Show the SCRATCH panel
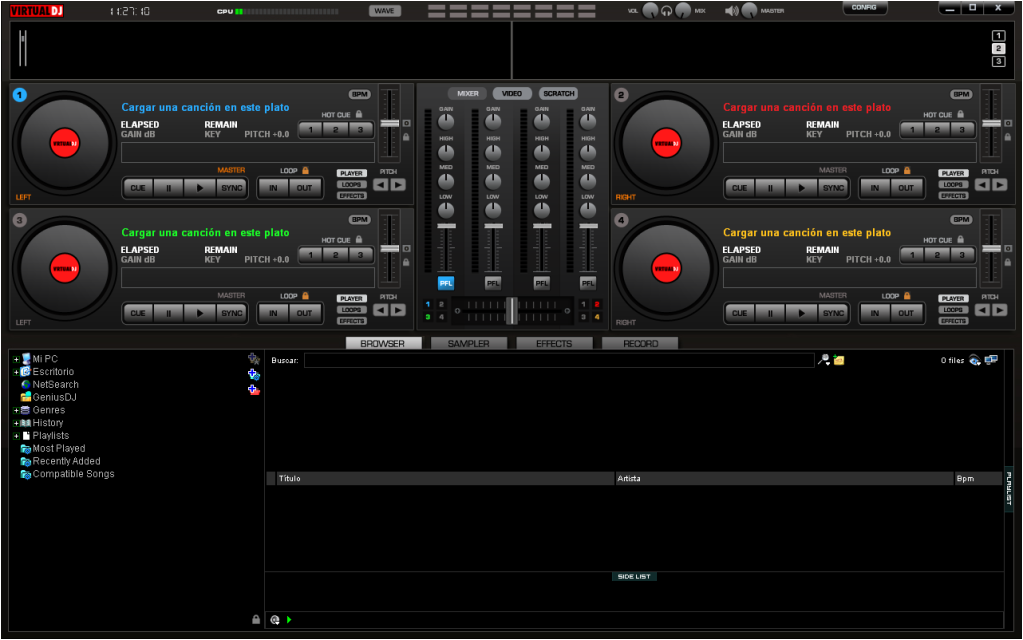This screenshot has height=640, width=1023. tap(559, 93)
